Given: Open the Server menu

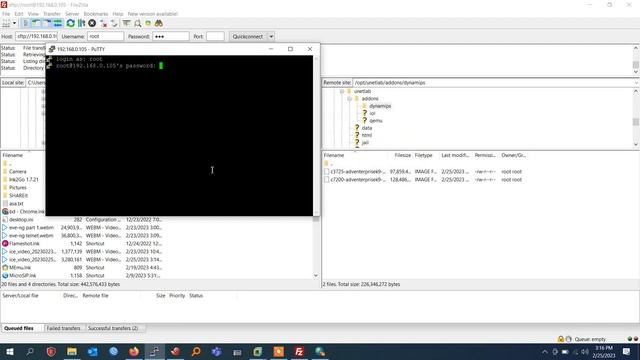Looking at the screenshot, I should pyautogui.click(x=72, y=14).
